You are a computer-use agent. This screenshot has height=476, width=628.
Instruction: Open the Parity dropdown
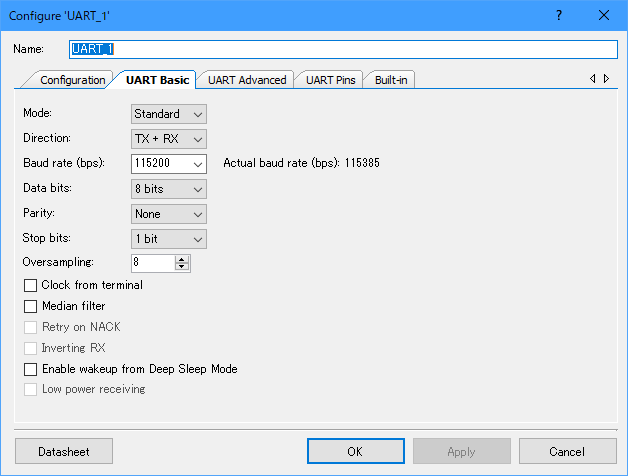[168, 214]
